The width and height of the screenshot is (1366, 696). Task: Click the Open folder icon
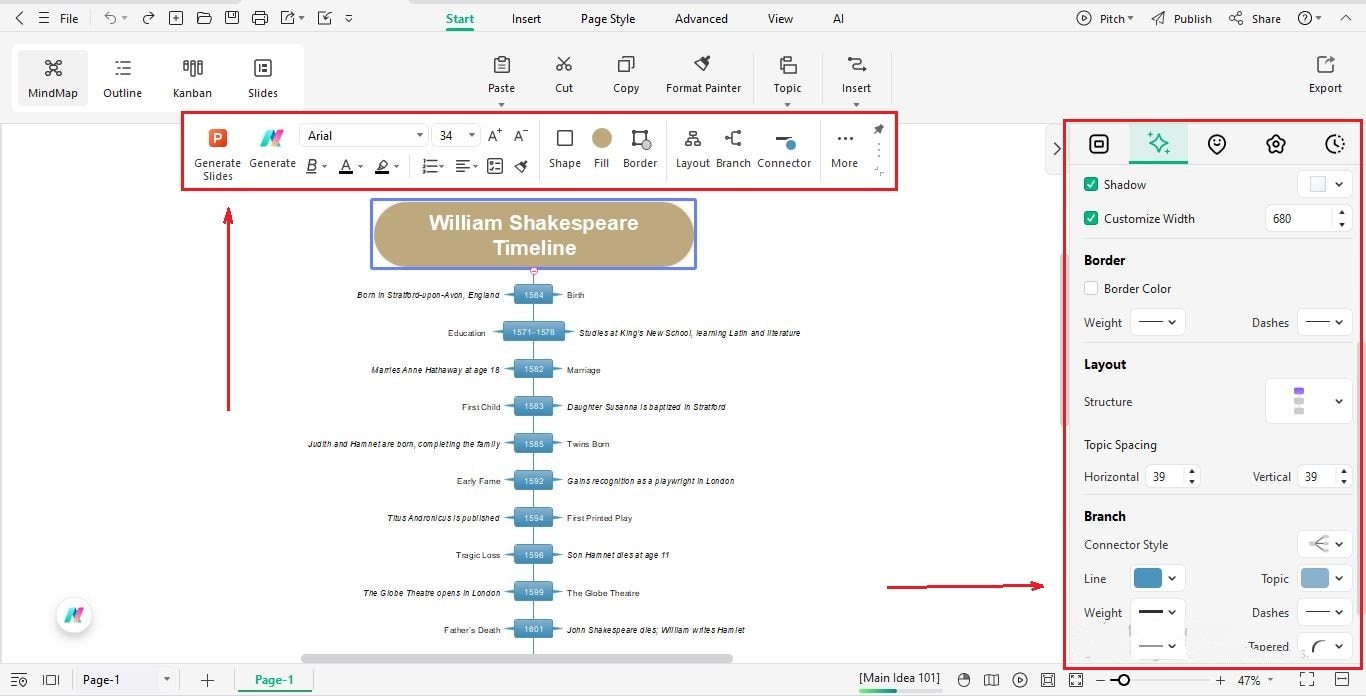pyautogui.click(x=204, y=18)
